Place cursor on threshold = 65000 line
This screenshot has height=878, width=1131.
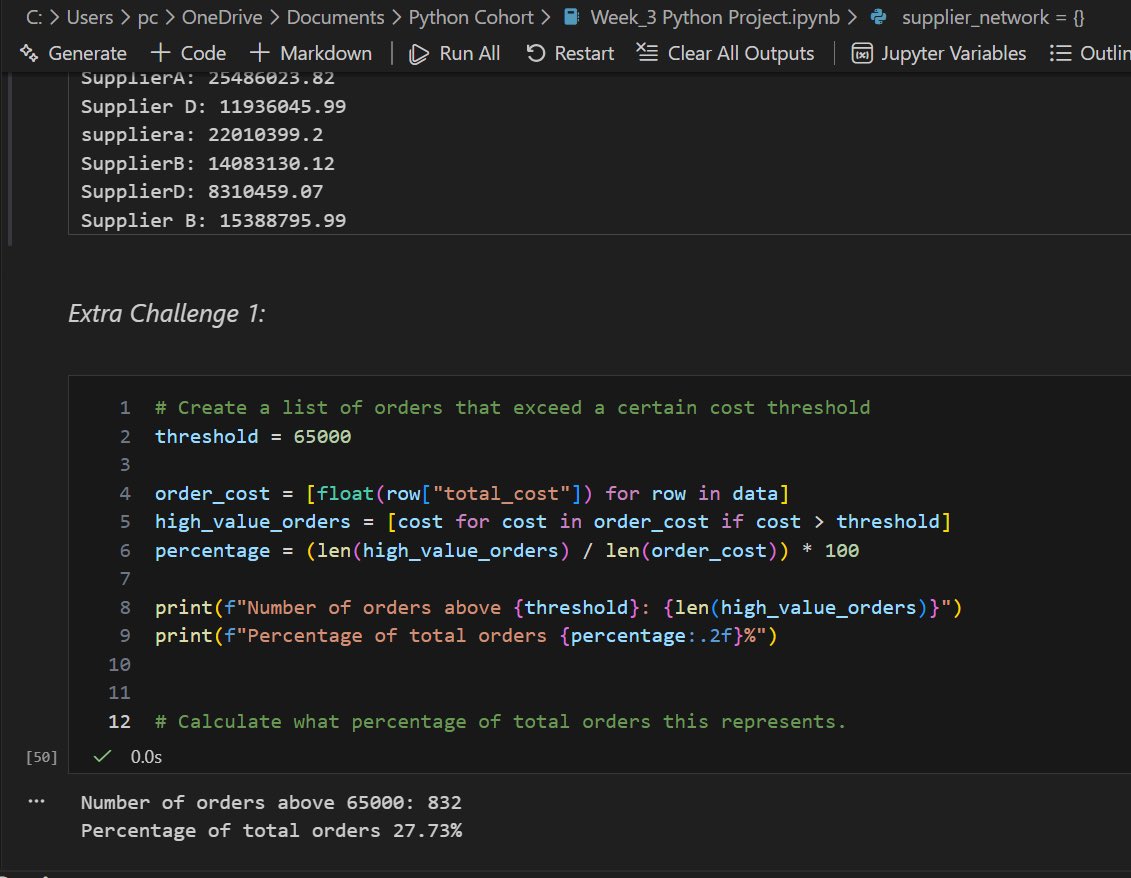click(x=252, y=436)
